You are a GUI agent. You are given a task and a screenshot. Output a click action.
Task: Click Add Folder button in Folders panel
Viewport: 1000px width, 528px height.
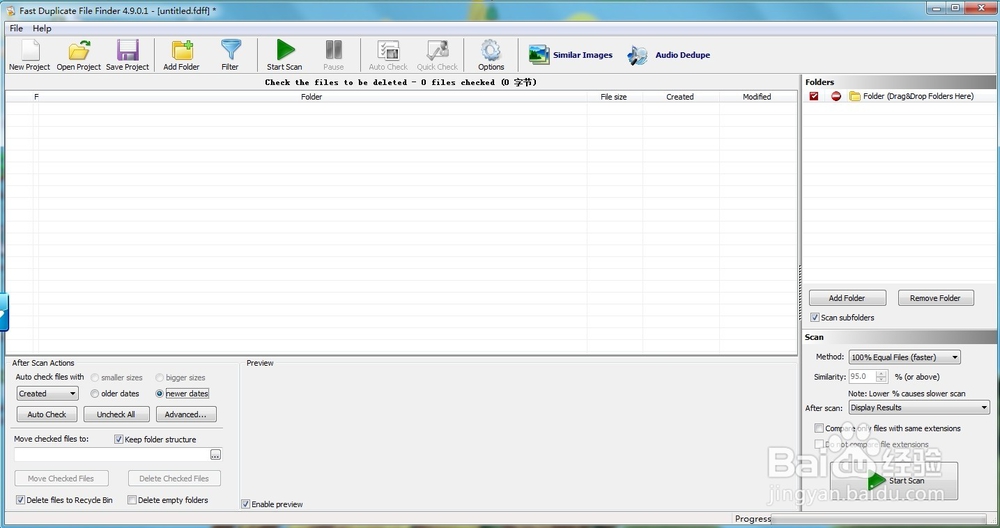pos(848,298)
